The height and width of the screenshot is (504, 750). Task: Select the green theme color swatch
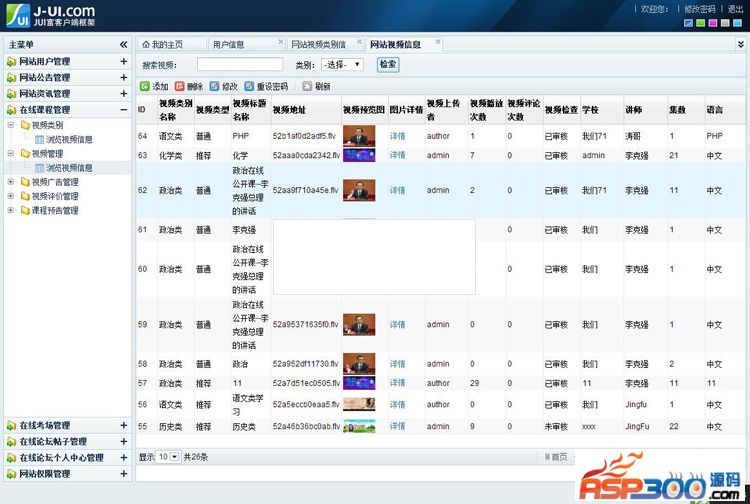click(x=702, y=23)
